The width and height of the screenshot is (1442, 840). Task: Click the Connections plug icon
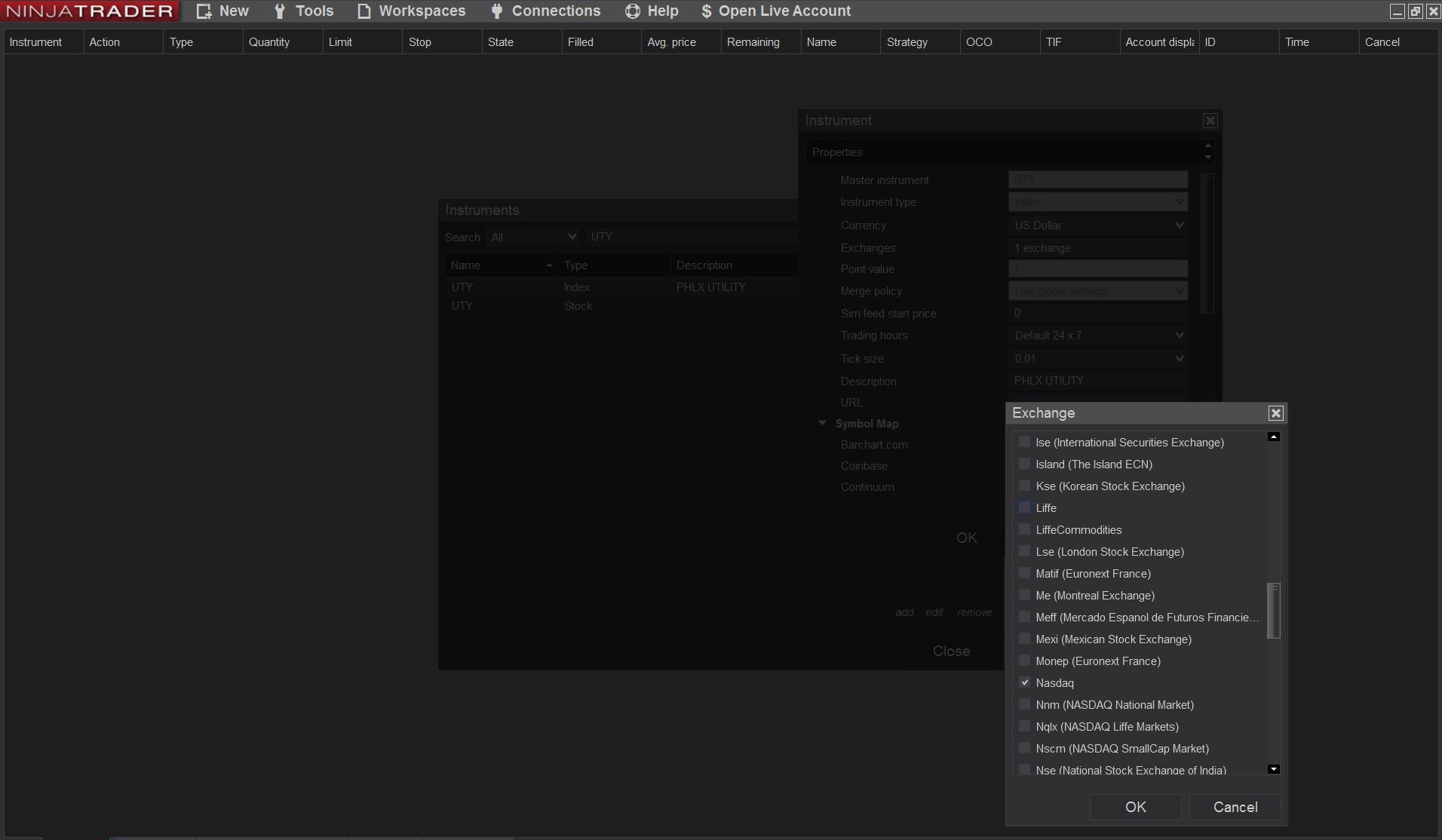pyautogui.click(x=496, y=11)
